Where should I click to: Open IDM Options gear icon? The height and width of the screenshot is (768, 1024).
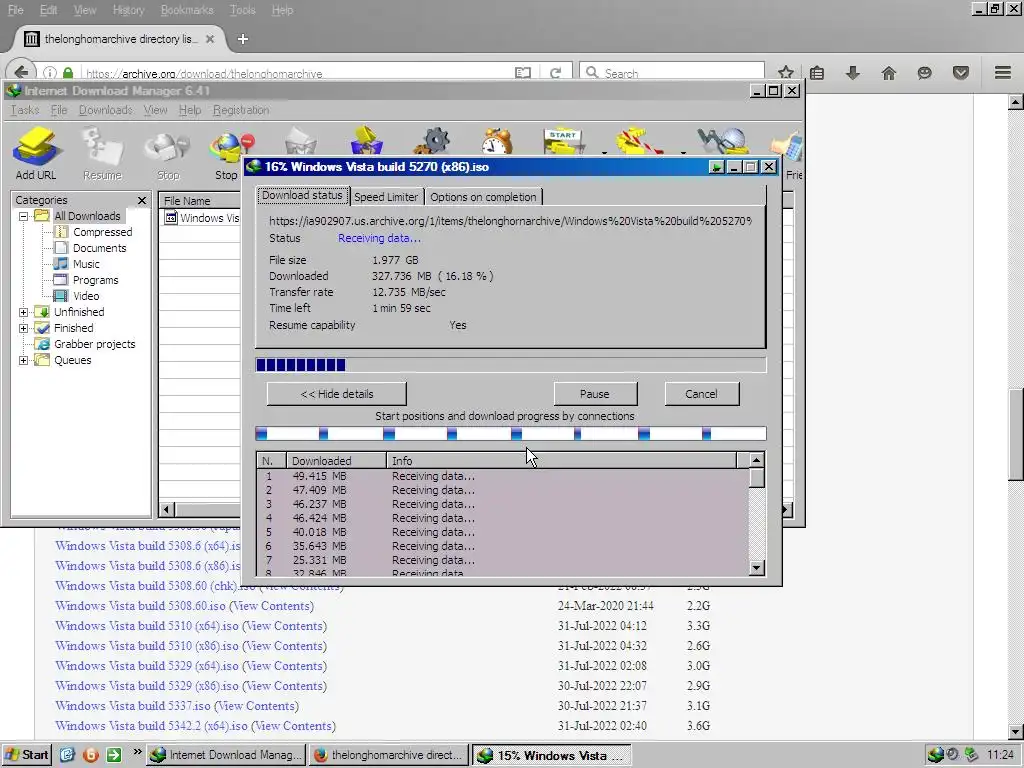[x=434, y=140]
